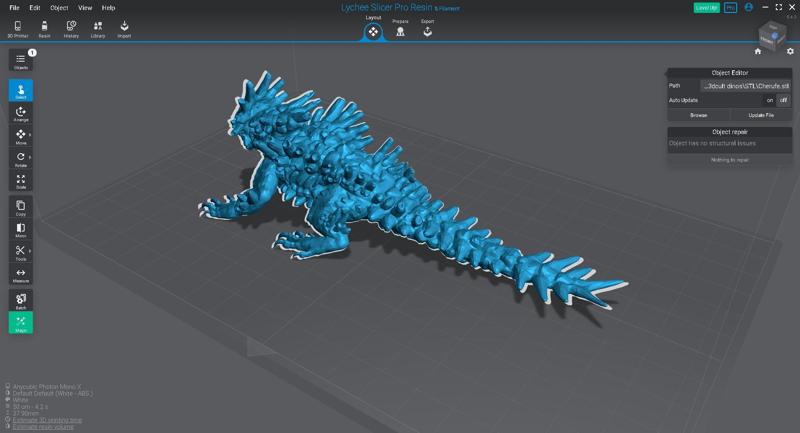
Task: Open the Objects list panel
Action: point(21,60)
